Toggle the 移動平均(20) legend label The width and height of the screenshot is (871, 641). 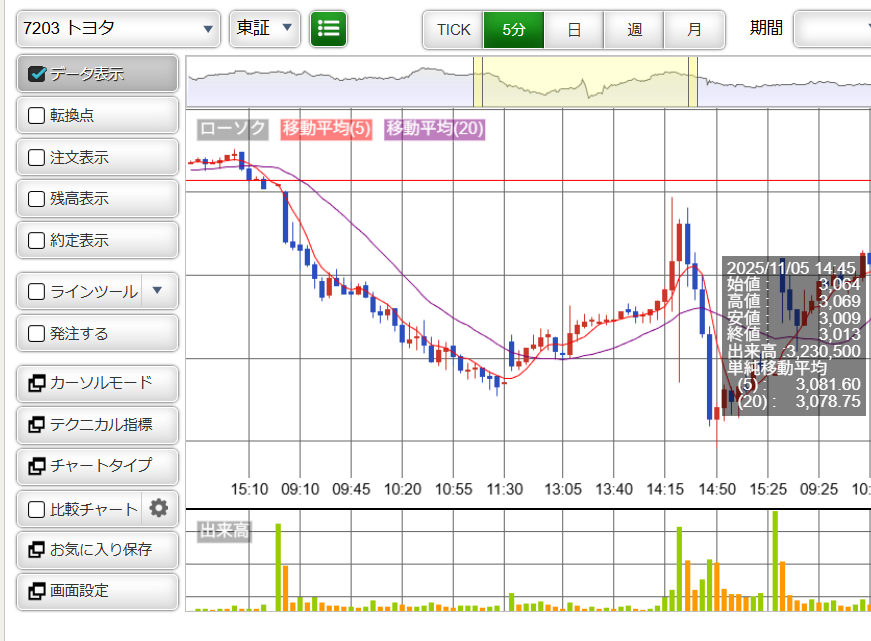point(435,129)
